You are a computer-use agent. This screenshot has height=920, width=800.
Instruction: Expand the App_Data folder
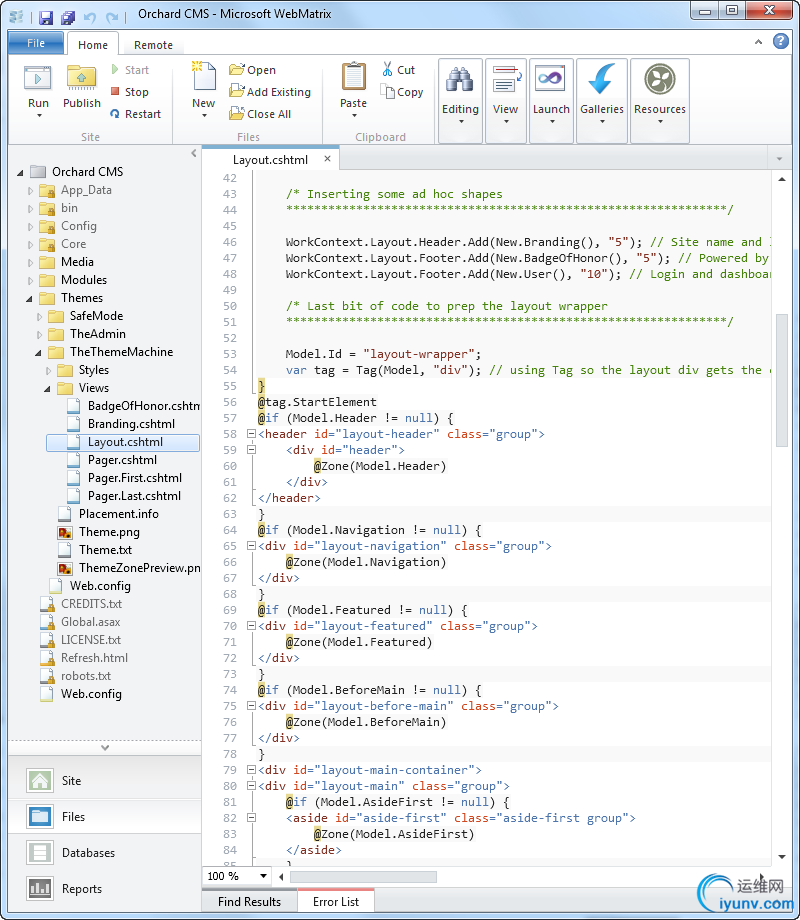click(x=30, y=191)
